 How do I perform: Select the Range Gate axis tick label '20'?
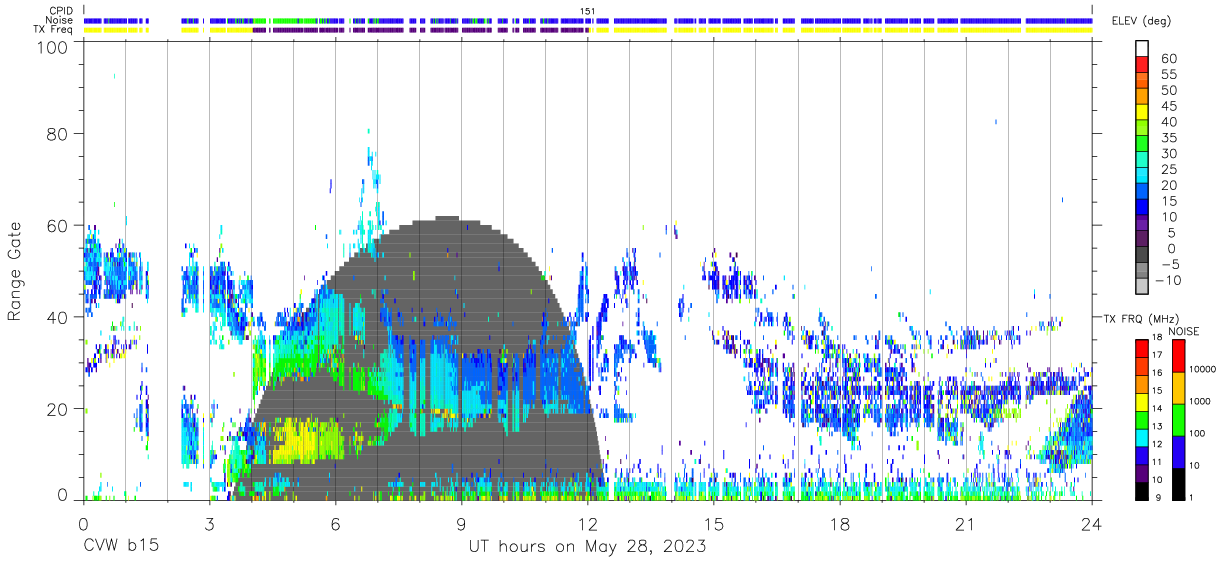(59, 409)
